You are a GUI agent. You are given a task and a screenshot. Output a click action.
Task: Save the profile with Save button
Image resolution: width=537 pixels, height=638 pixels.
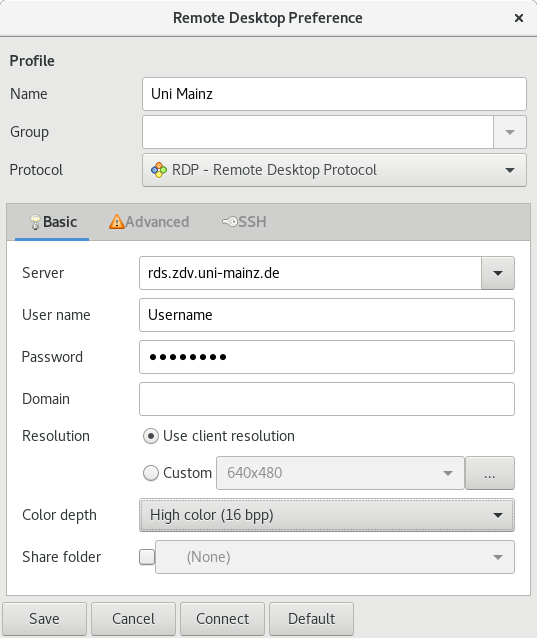44,619
